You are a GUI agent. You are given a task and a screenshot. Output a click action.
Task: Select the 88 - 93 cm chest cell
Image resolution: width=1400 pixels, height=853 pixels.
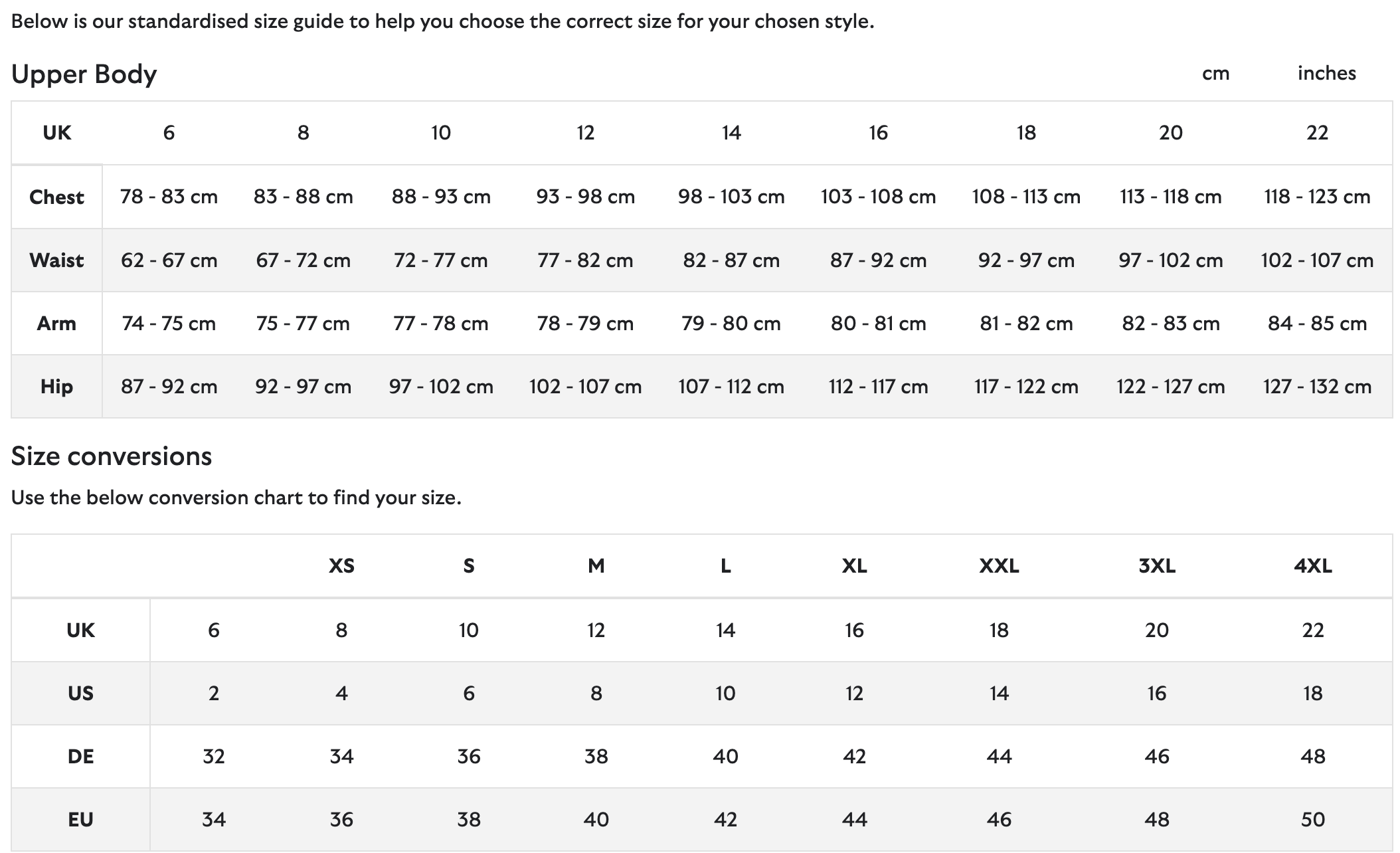click(441, 197)
